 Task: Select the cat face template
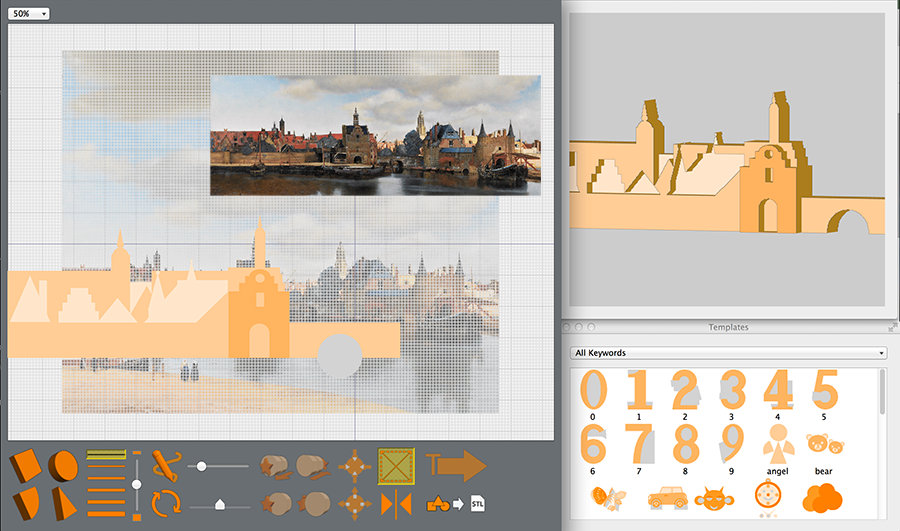click(x=714, y=499)
